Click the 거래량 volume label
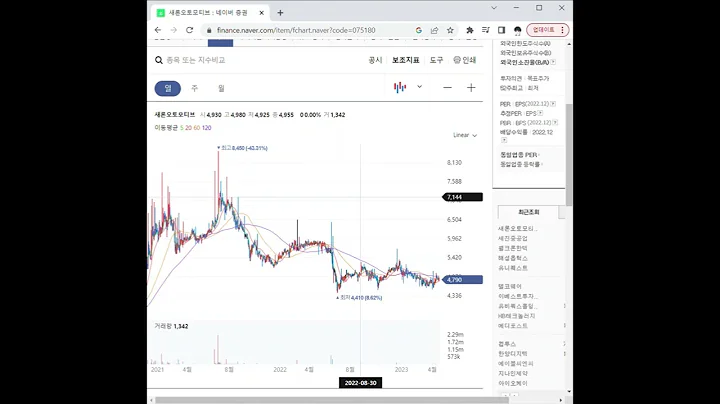 point(162,326)
